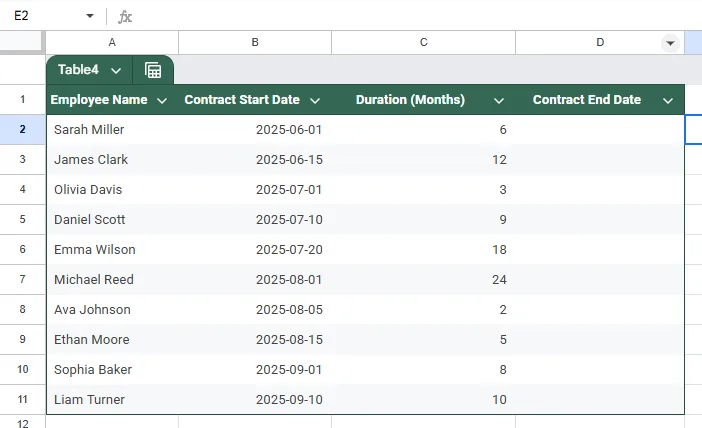Click the Employee Name header cell
The width and height of the screenshot is (702, 428).
click(112, 99)
